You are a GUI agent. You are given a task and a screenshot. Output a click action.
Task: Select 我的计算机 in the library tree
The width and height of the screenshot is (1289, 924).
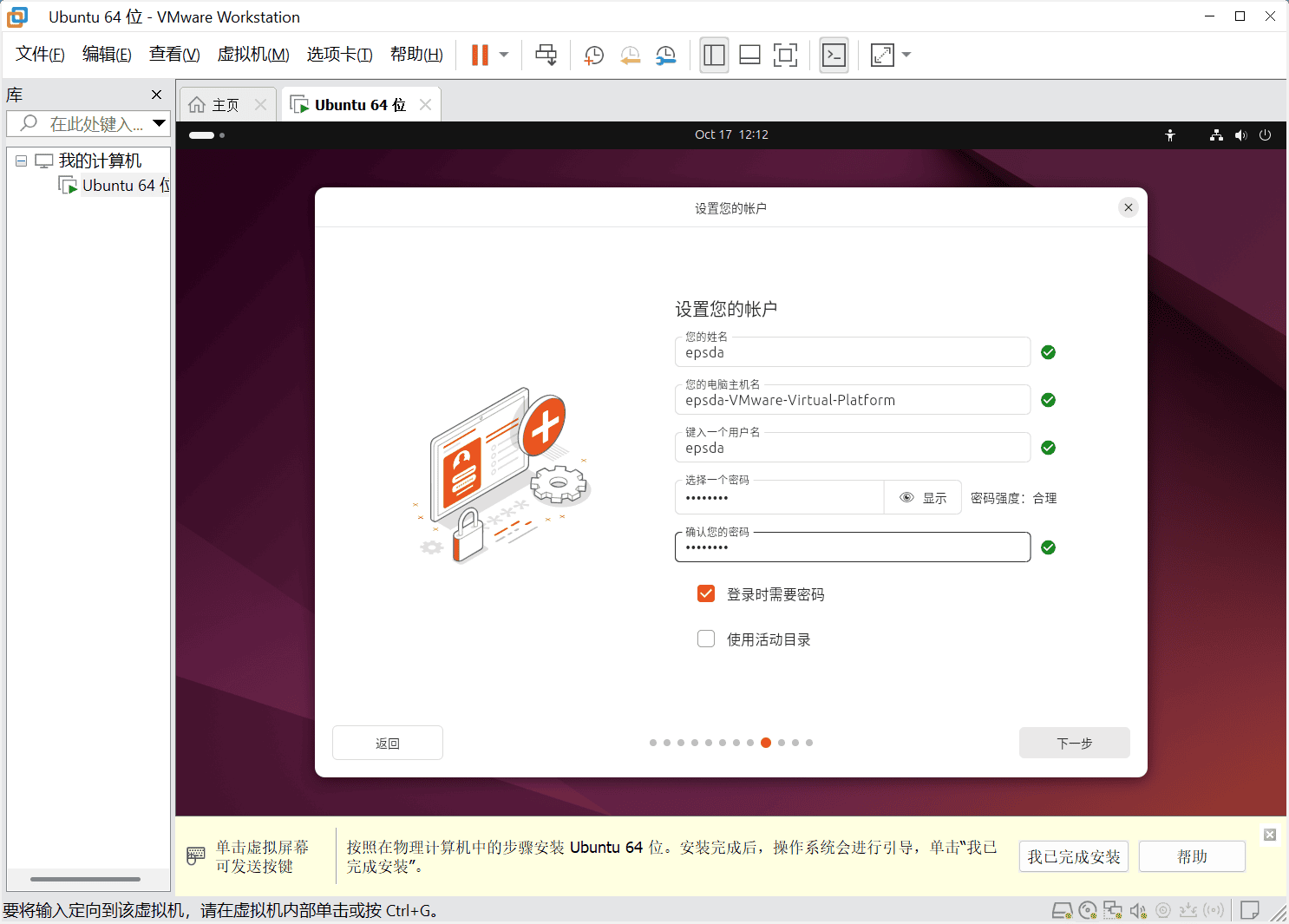pyautogui.click(x=100, y=161)
